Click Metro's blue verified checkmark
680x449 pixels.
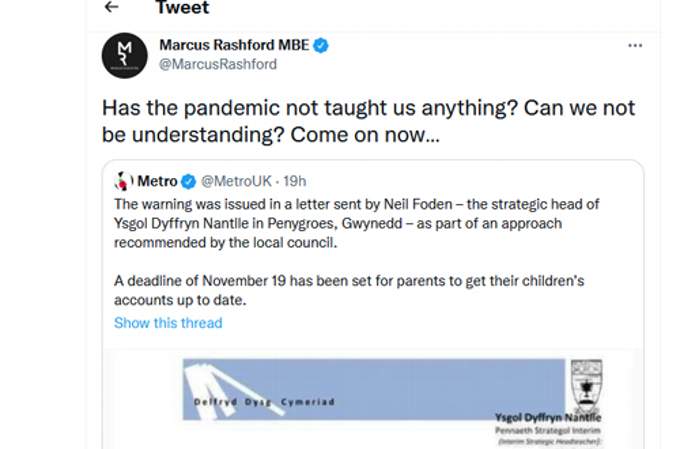point(187,181)
